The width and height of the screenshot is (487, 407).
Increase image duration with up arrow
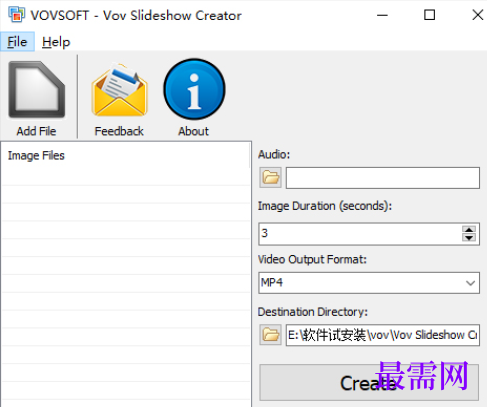469,230
